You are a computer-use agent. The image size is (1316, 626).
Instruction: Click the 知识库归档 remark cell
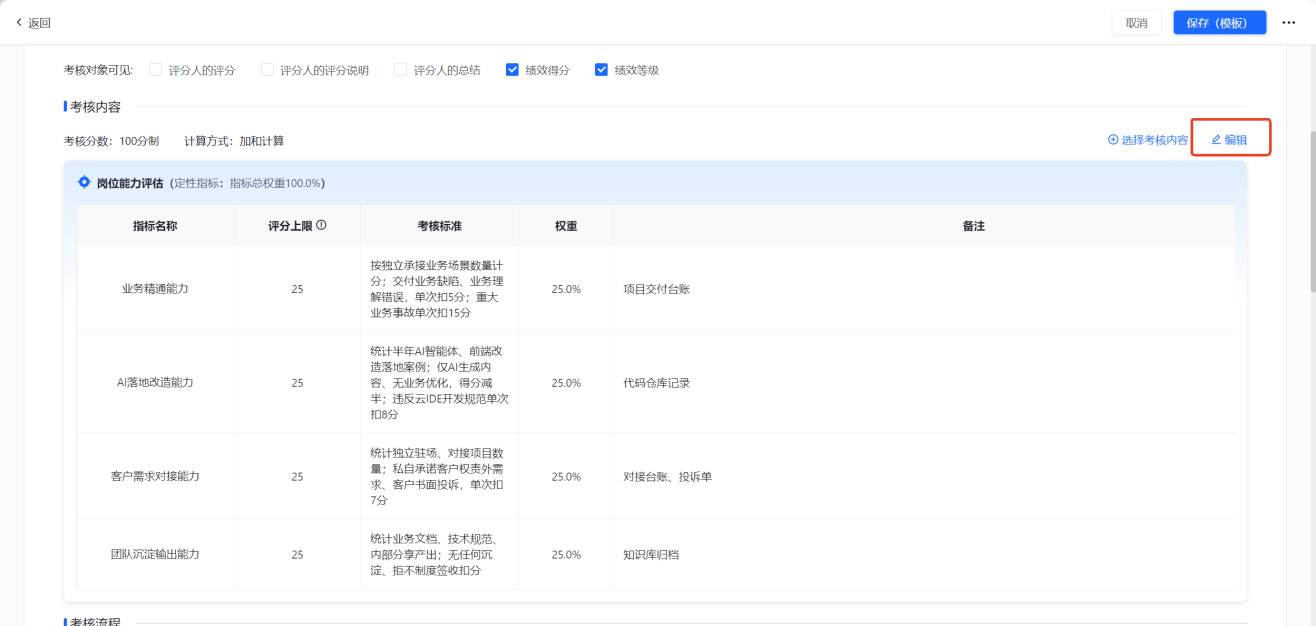pos(924,554)
